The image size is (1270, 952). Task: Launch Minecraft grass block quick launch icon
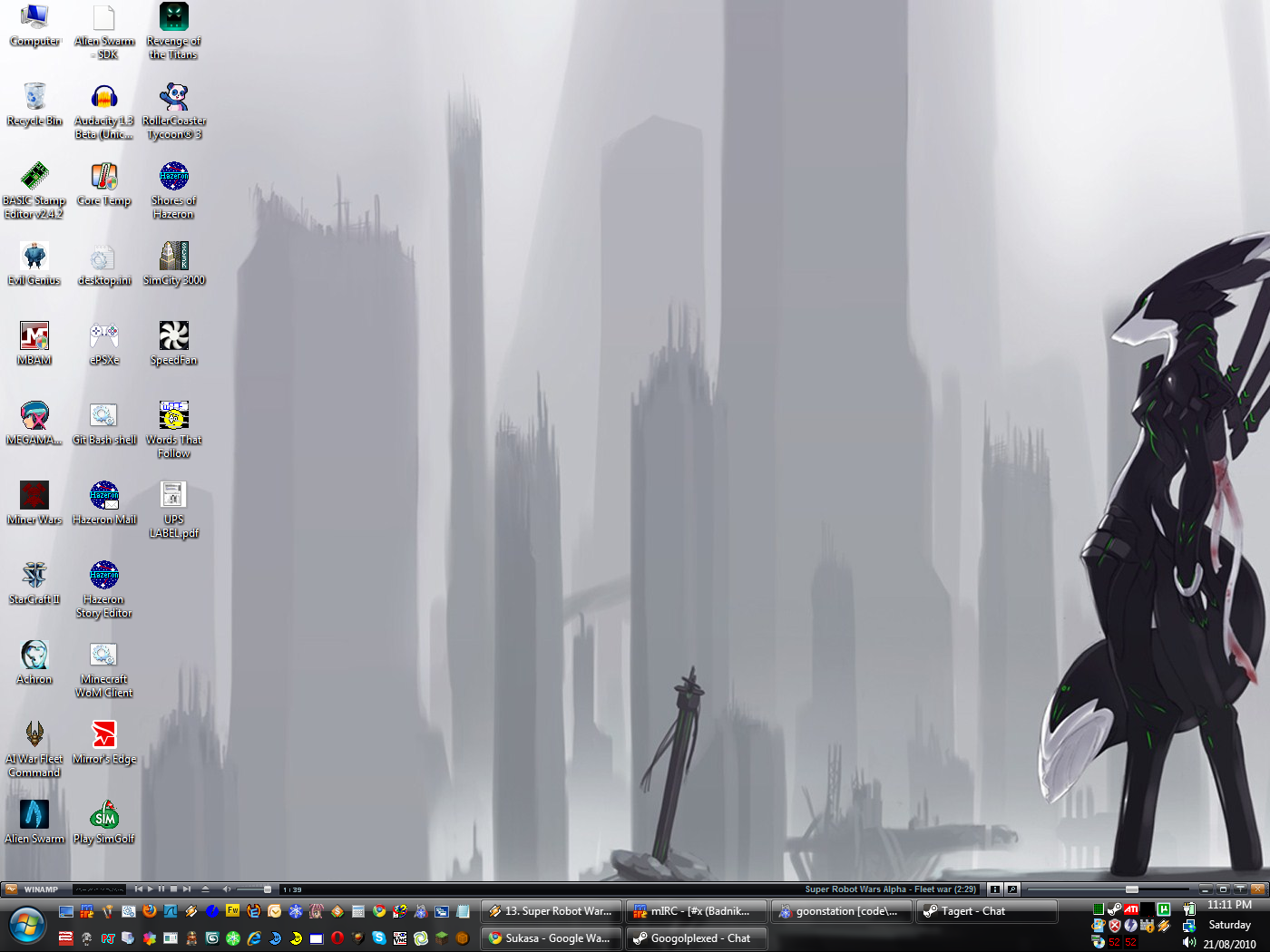pyautogui.click(x=442, y=938)
